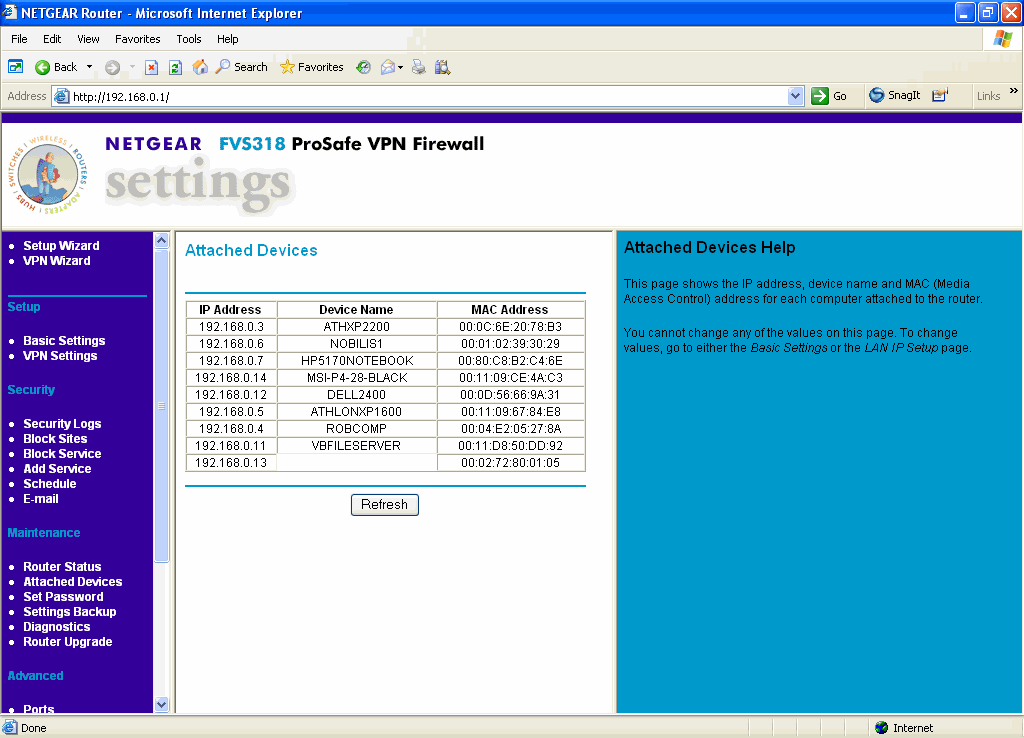
Task: Open the Router Status link
Action: (x=62, y=567)
